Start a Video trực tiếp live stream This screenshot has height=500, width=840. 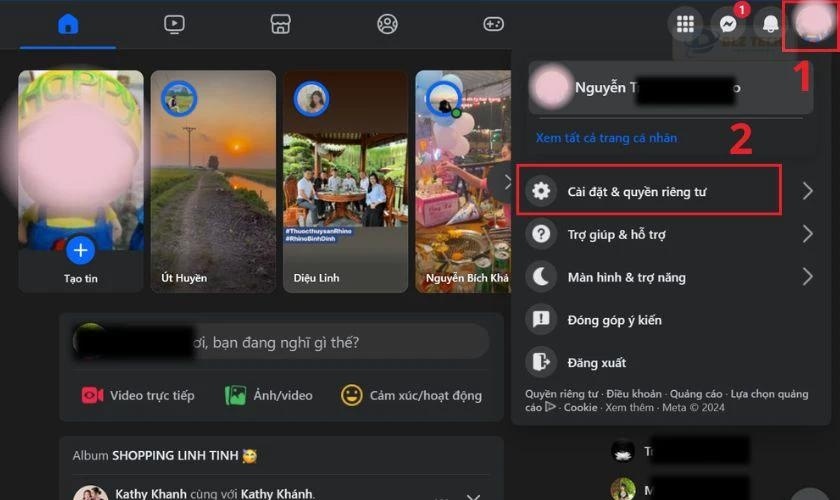(138, 395)
